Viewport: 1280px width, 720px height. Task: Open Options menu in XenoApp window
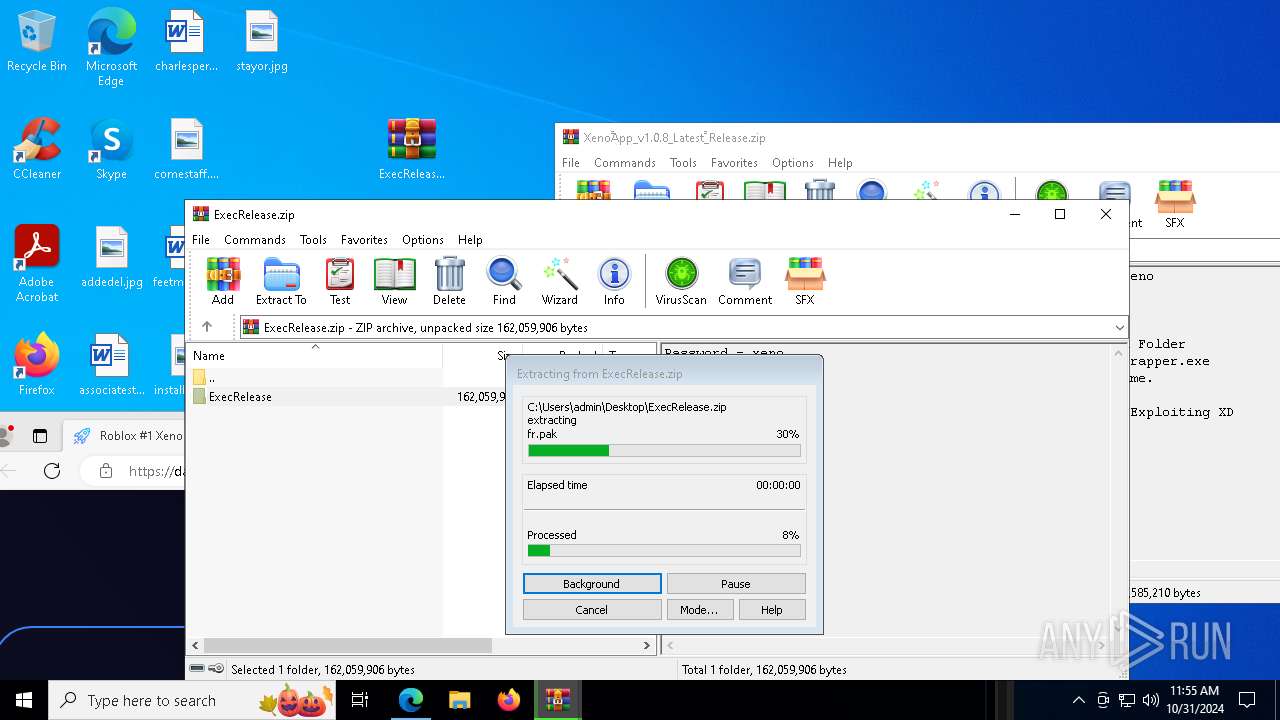coord(793,163)
